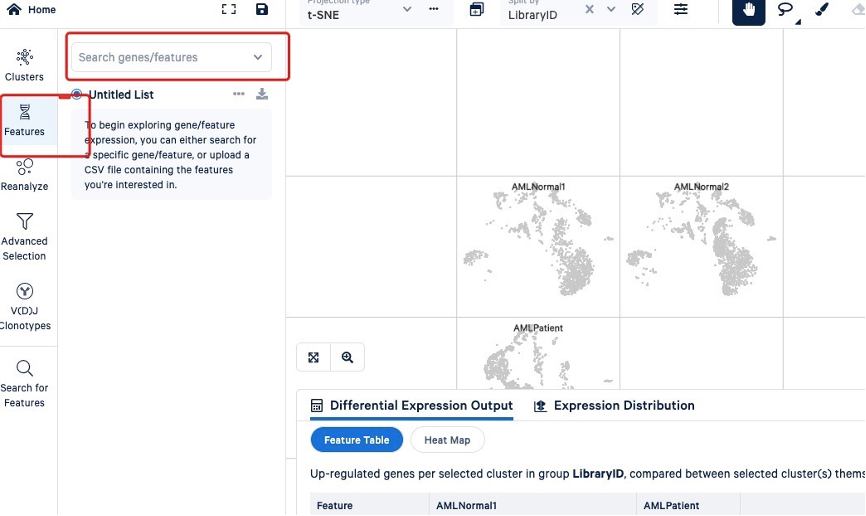Show the Heat Map view
Image resolution: width=866 pixels, height=516 pixels.
447,440
